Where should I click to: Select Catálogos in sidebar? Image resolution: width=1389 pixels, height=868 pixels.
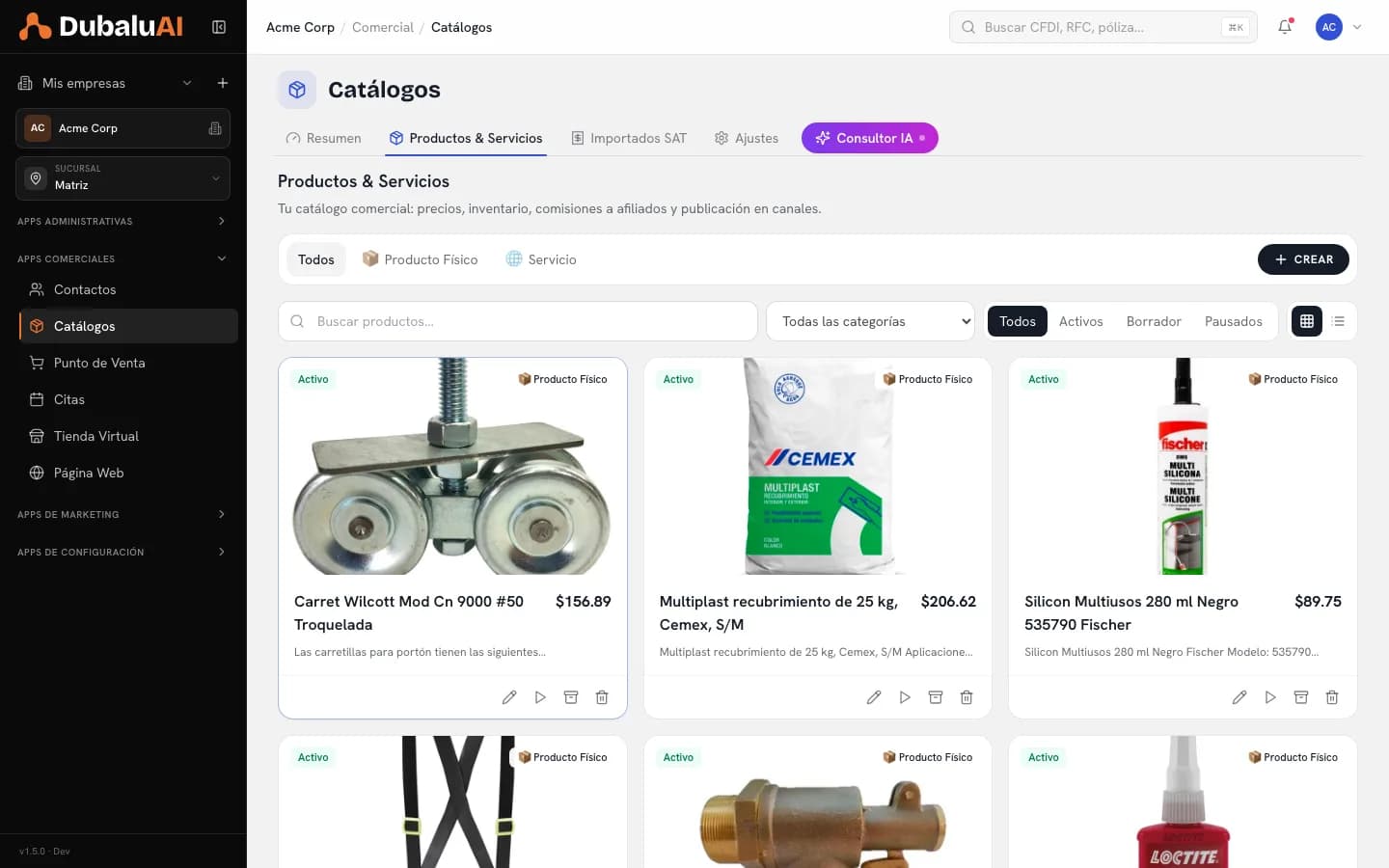[128, 326]
